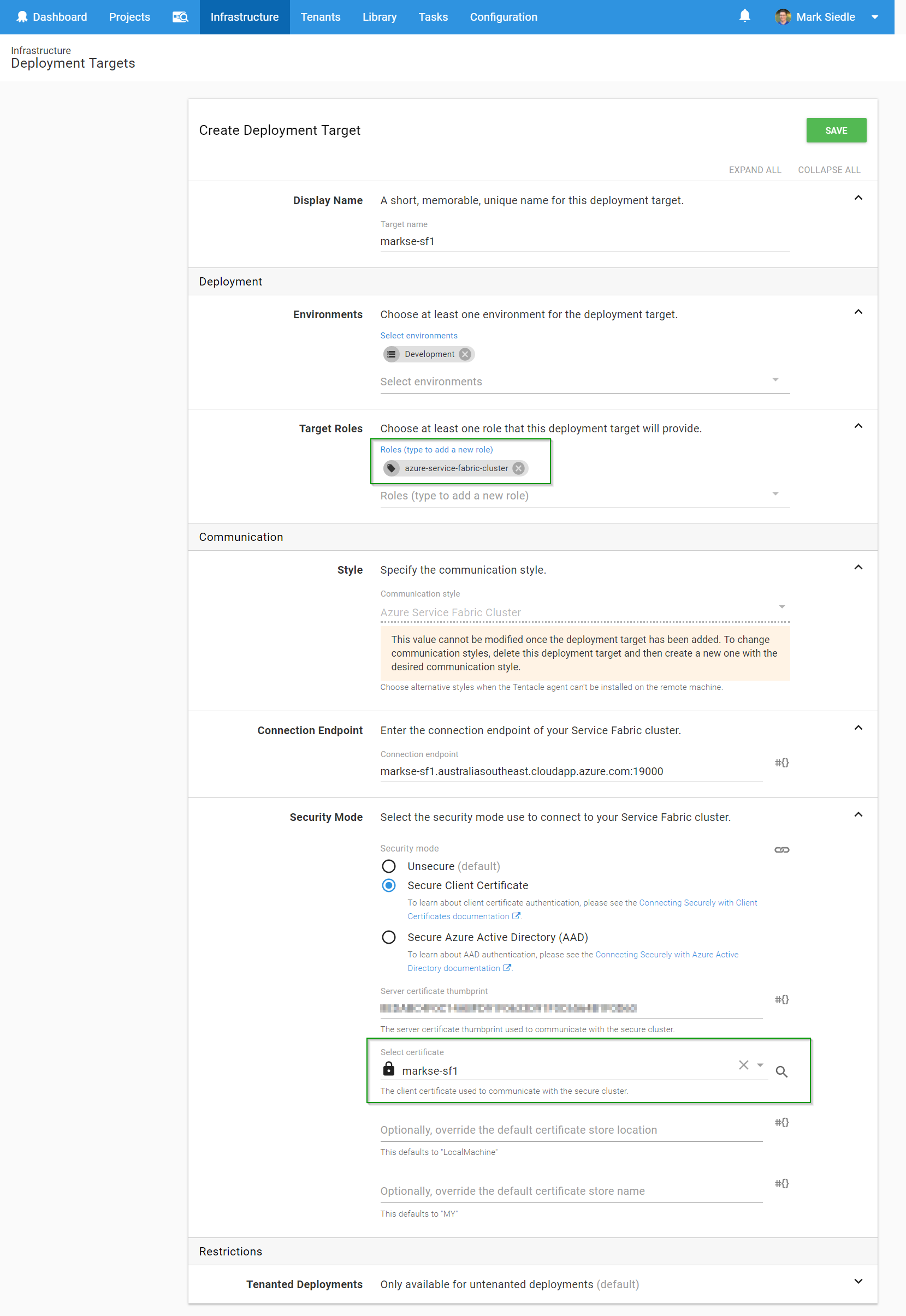The image size is (906, 1316).
Task: Click the Octopus Deploy logo
Action: coord(22,16)
